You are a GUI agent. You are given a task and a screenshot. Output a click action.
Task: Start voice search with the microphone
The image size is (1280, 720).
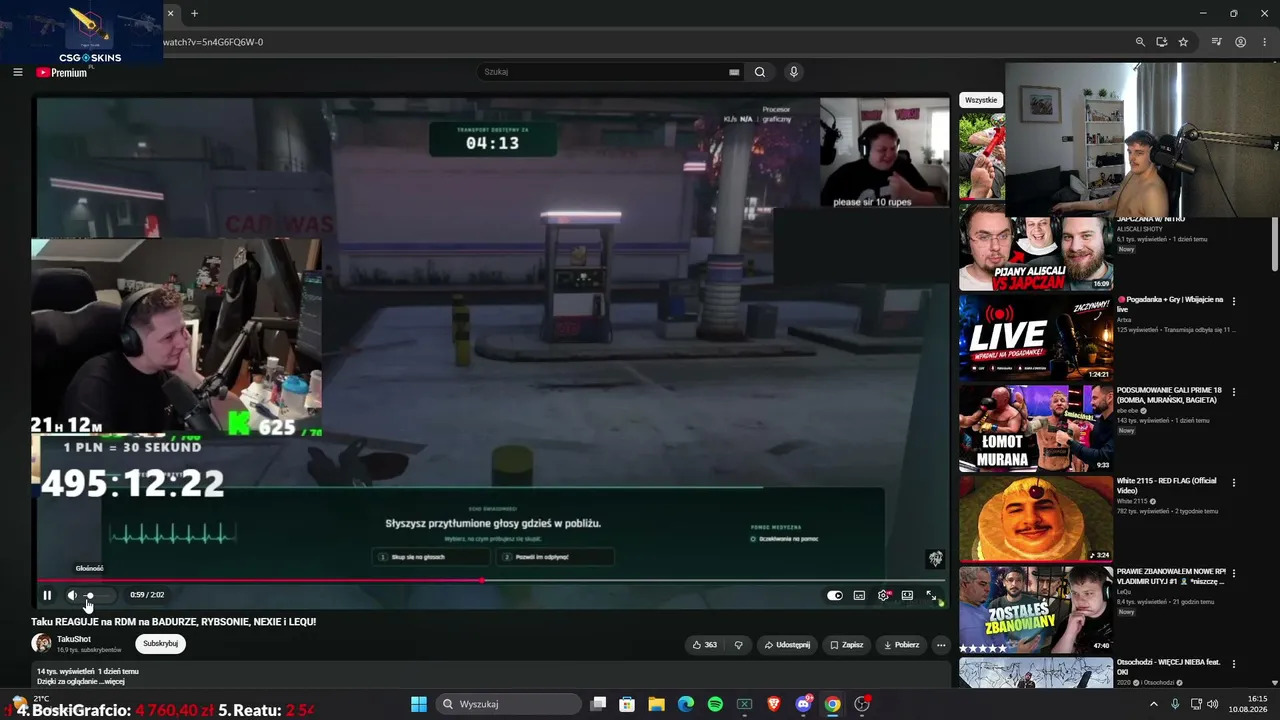pyautogui.click(x=794, y=72)
